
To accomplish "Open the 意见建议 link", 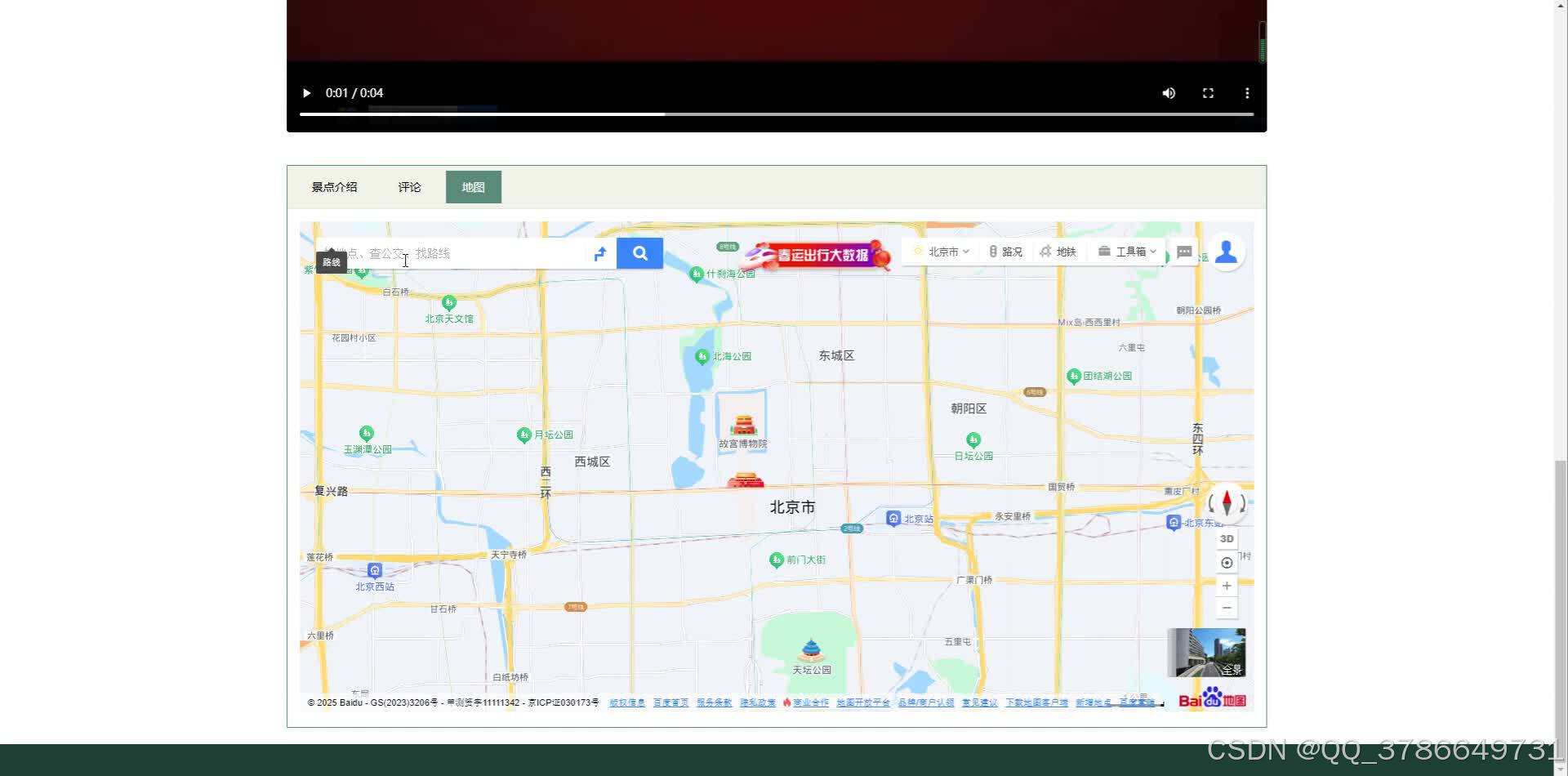I will coord(980,702).
